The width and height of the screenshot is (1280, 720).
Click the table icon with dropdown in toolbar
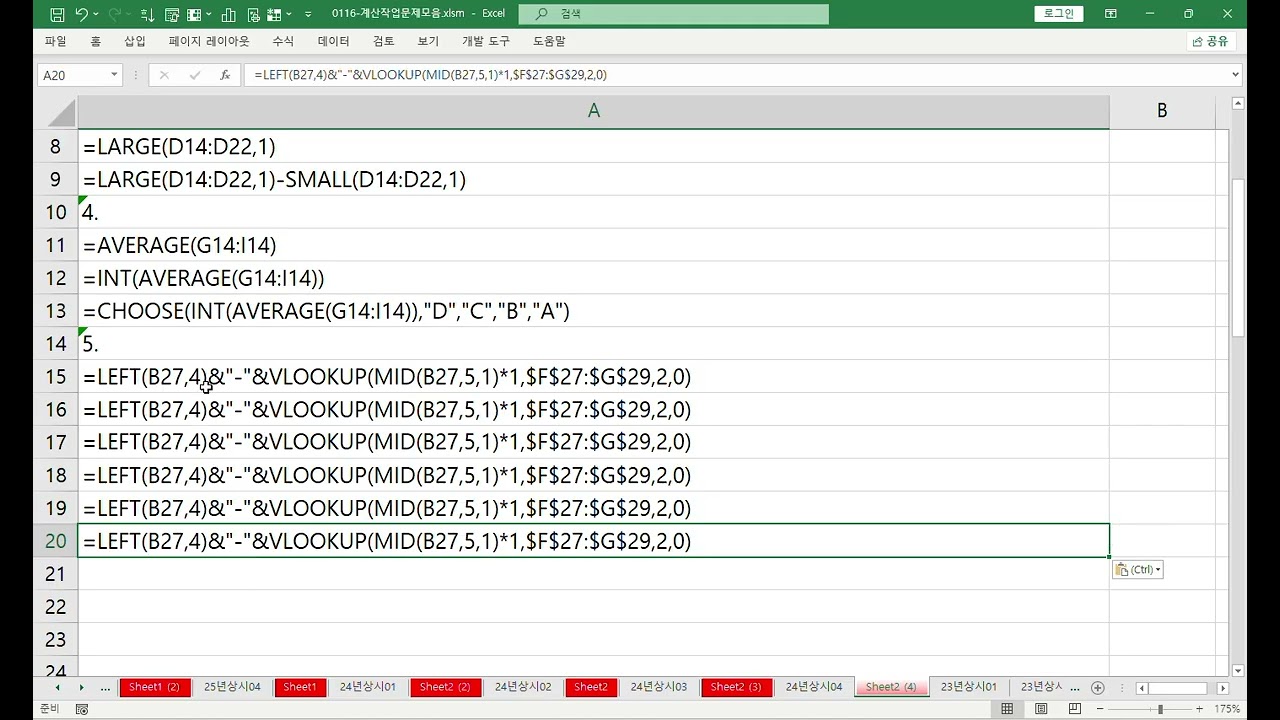point(273,14)
